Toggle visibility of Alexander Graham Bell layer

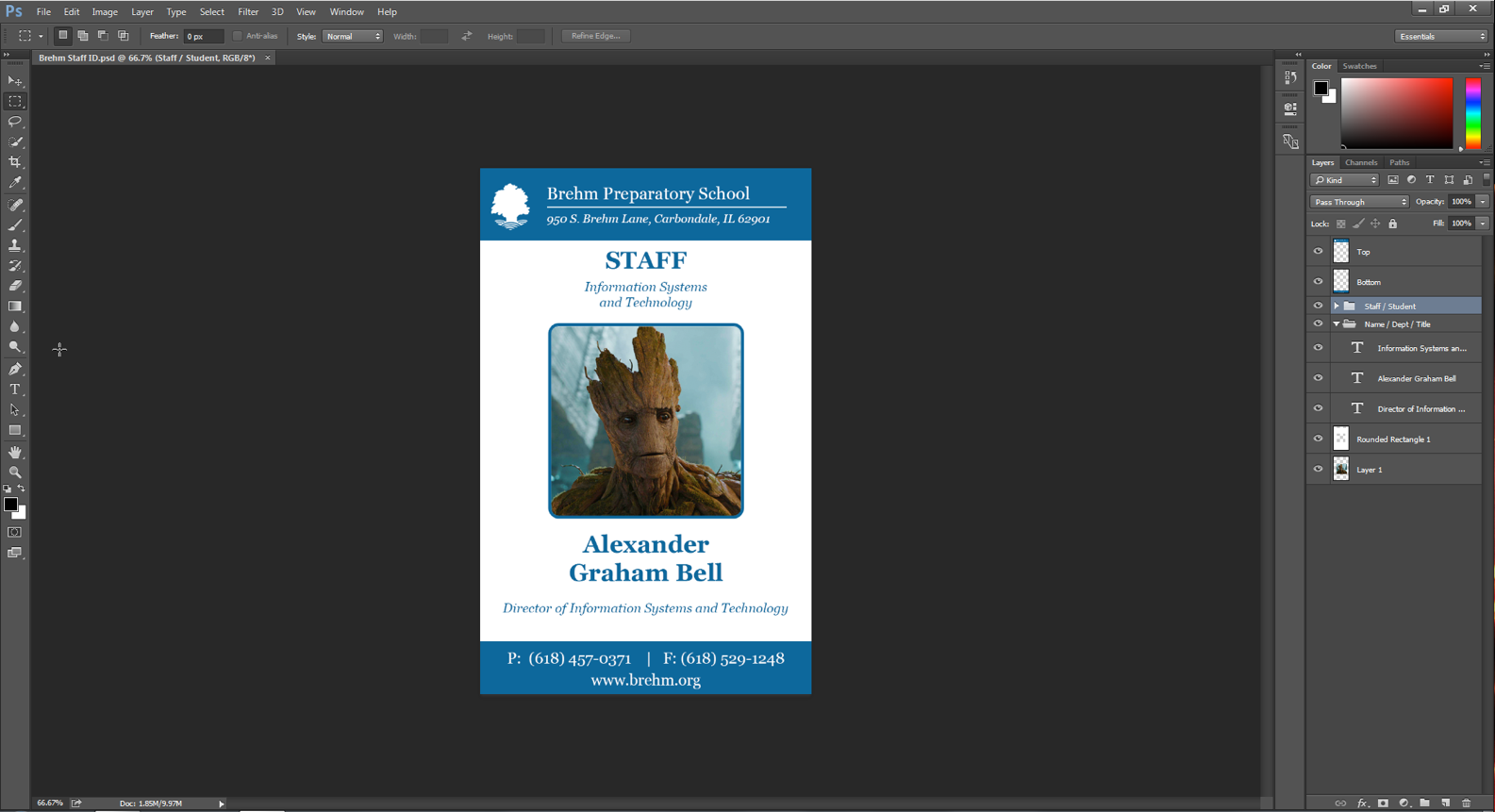click(x=1318, y=378)
